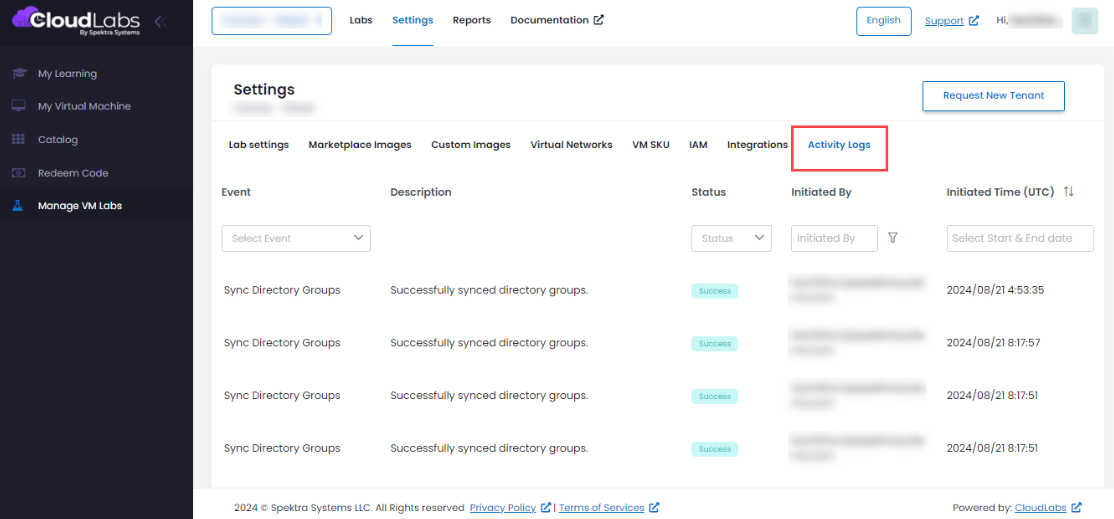Switch to the Lab settings tab

259,145
